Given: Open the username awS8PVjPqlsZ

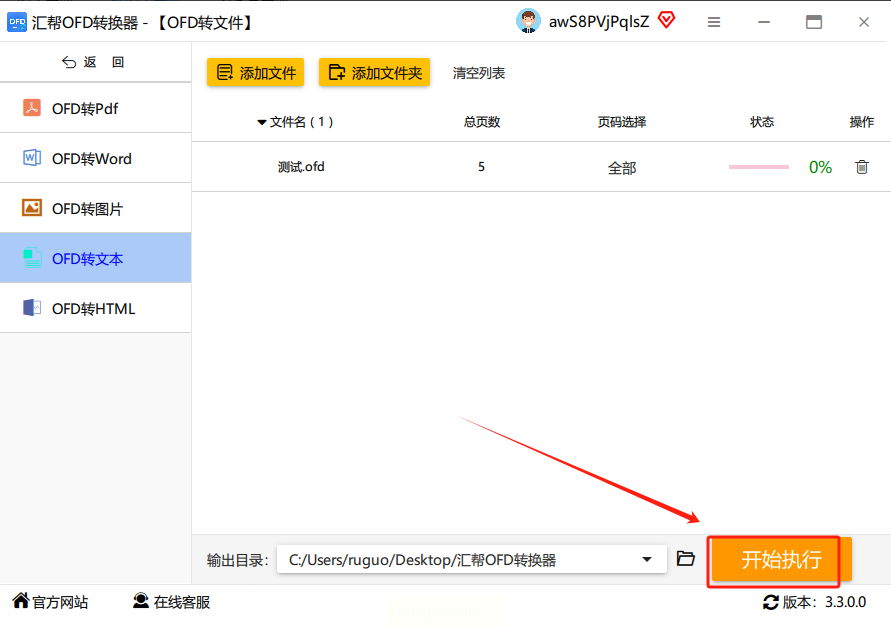Looking at the screenshot, I should coord(599,22).
